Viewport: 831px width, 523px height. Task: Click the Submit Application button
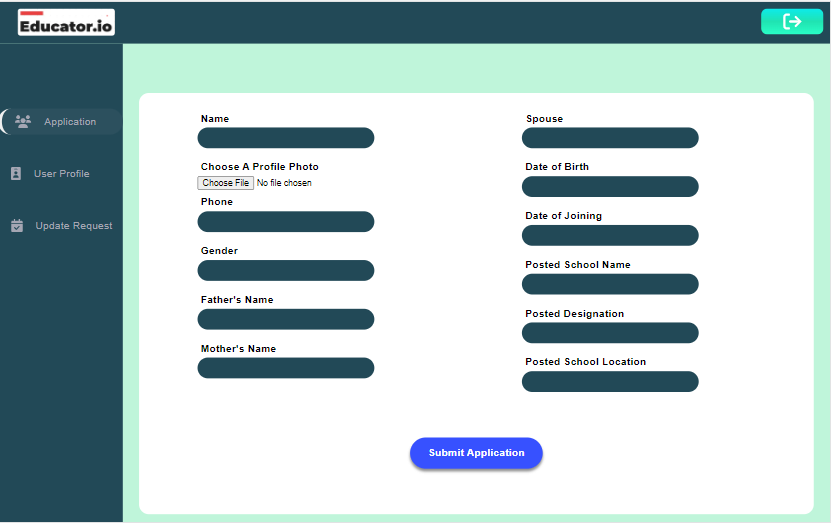pos(476,453)
